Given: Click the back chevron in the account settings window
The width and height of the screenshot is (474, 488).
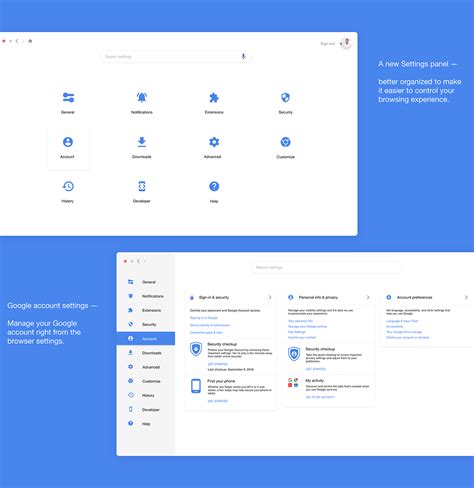Looking at the screenshot, I should [138, 261].
